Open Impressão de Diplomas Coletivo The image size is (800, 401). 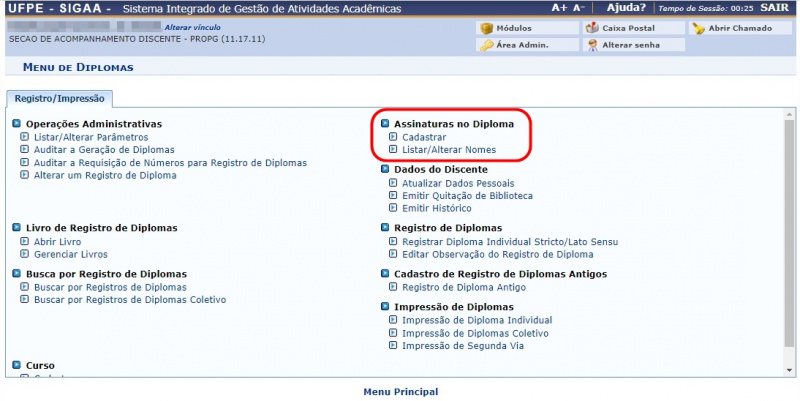[476, 333]
